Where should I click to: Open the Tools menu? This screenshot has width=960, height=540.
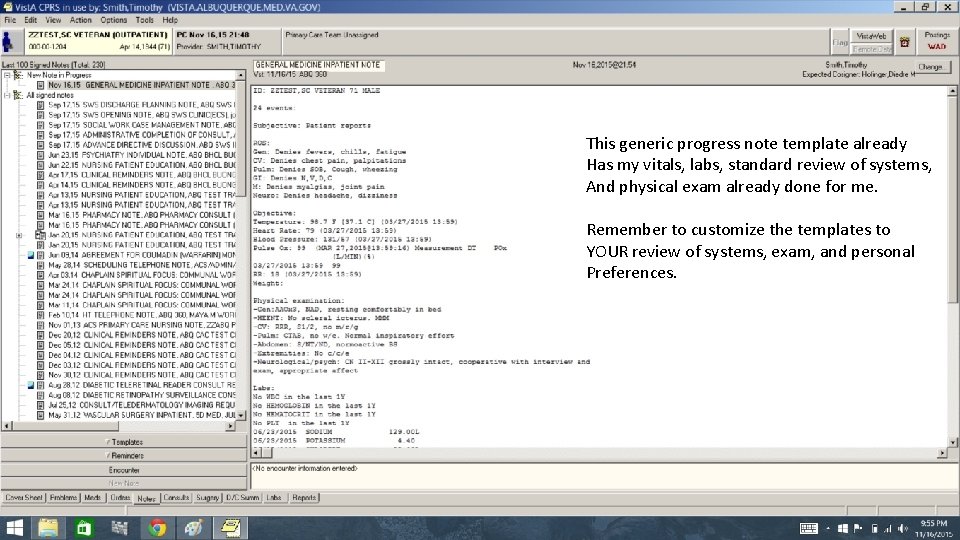point(144,20)
